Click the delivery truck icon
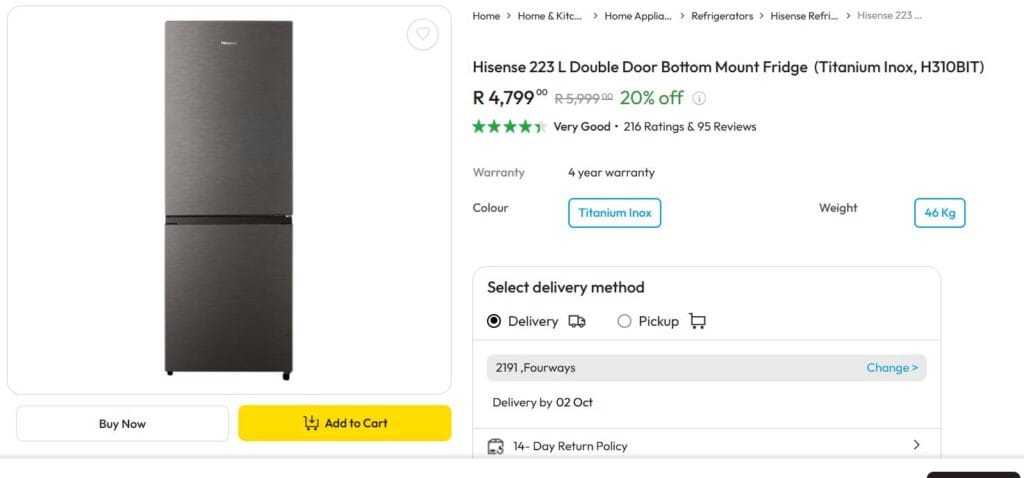1024x478 pixels. coord(577,321)
